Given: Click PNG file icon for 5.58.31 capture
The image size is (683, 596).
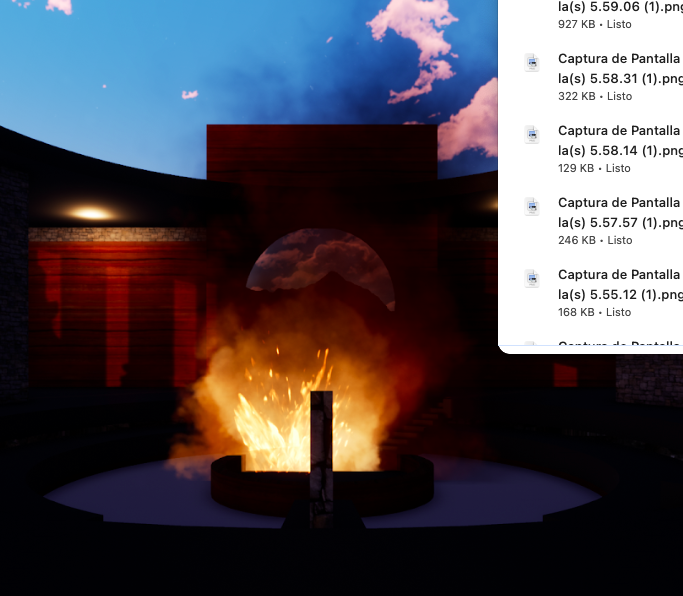Looking at the screenshot, I should 532,63.
